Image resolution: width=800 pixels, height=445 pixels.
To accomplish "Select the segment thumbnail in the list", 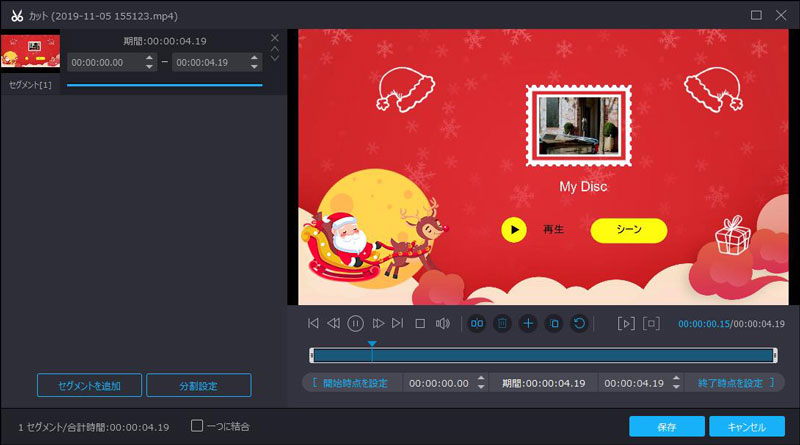I will click(30, 50).
